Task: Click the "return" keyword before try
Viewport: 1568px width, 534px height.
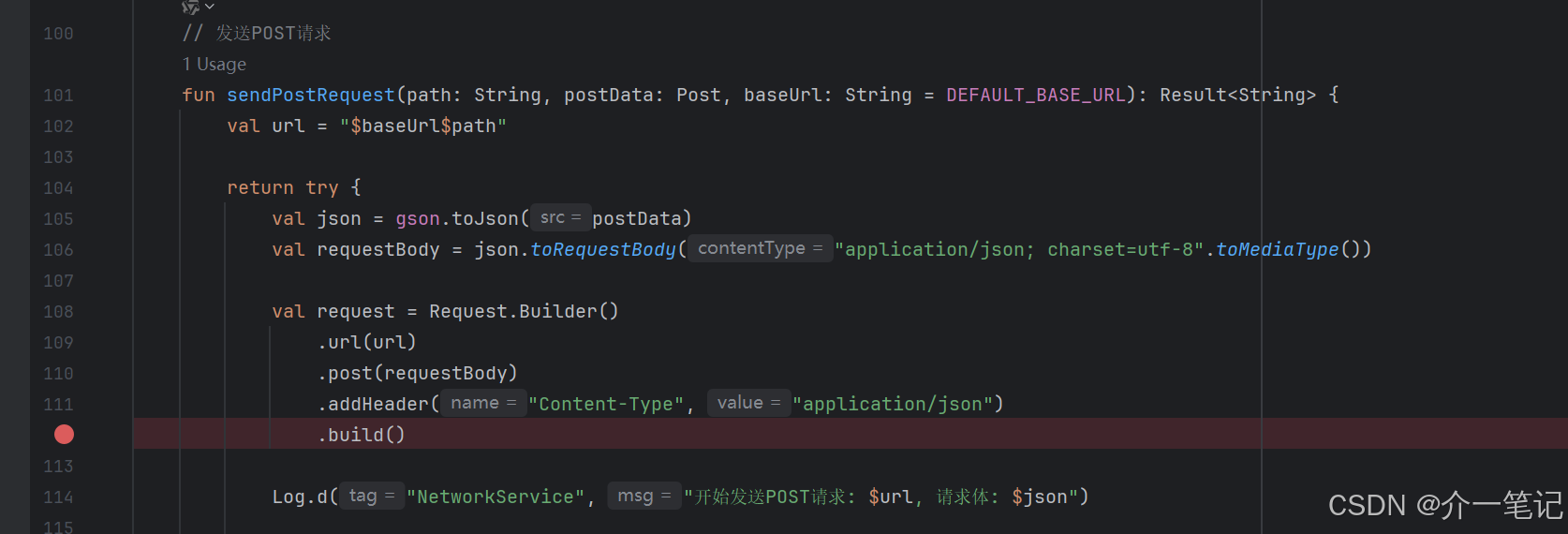Action: [x=260, y=187]
